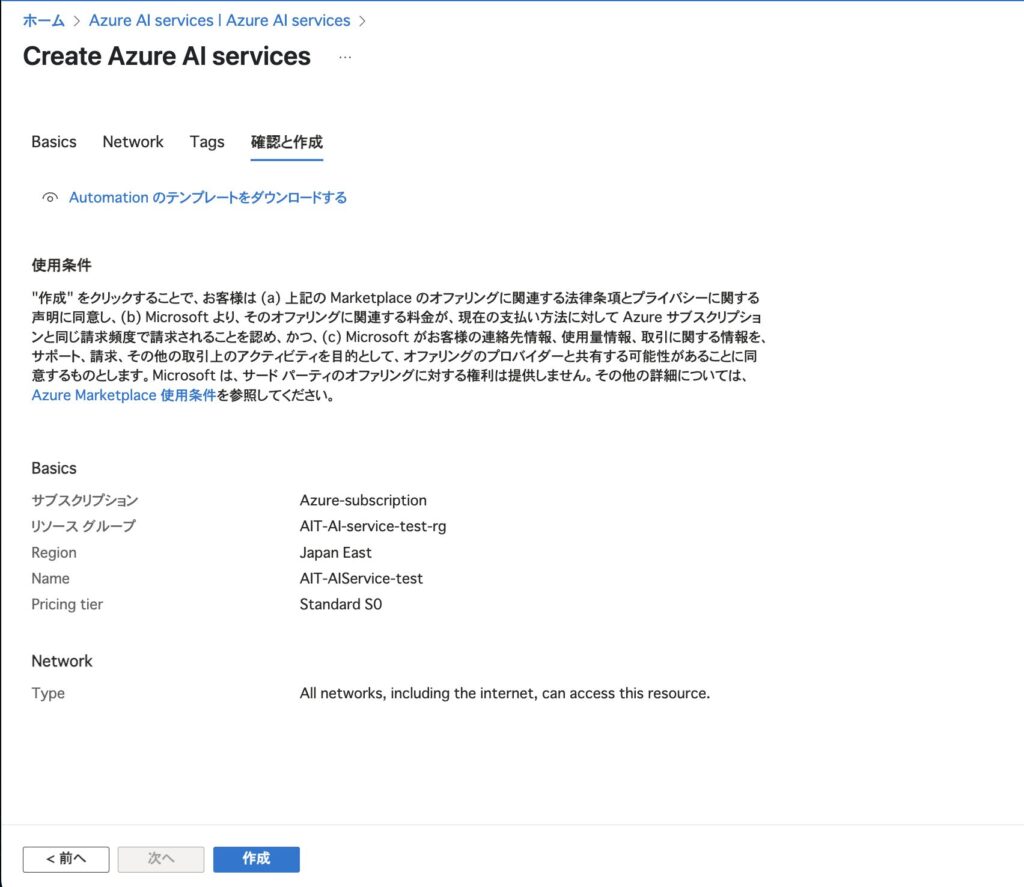1024x887 pixels.
Task: Open Azure Marketplace 使用条件 link
Action: (x=123, y=395)
